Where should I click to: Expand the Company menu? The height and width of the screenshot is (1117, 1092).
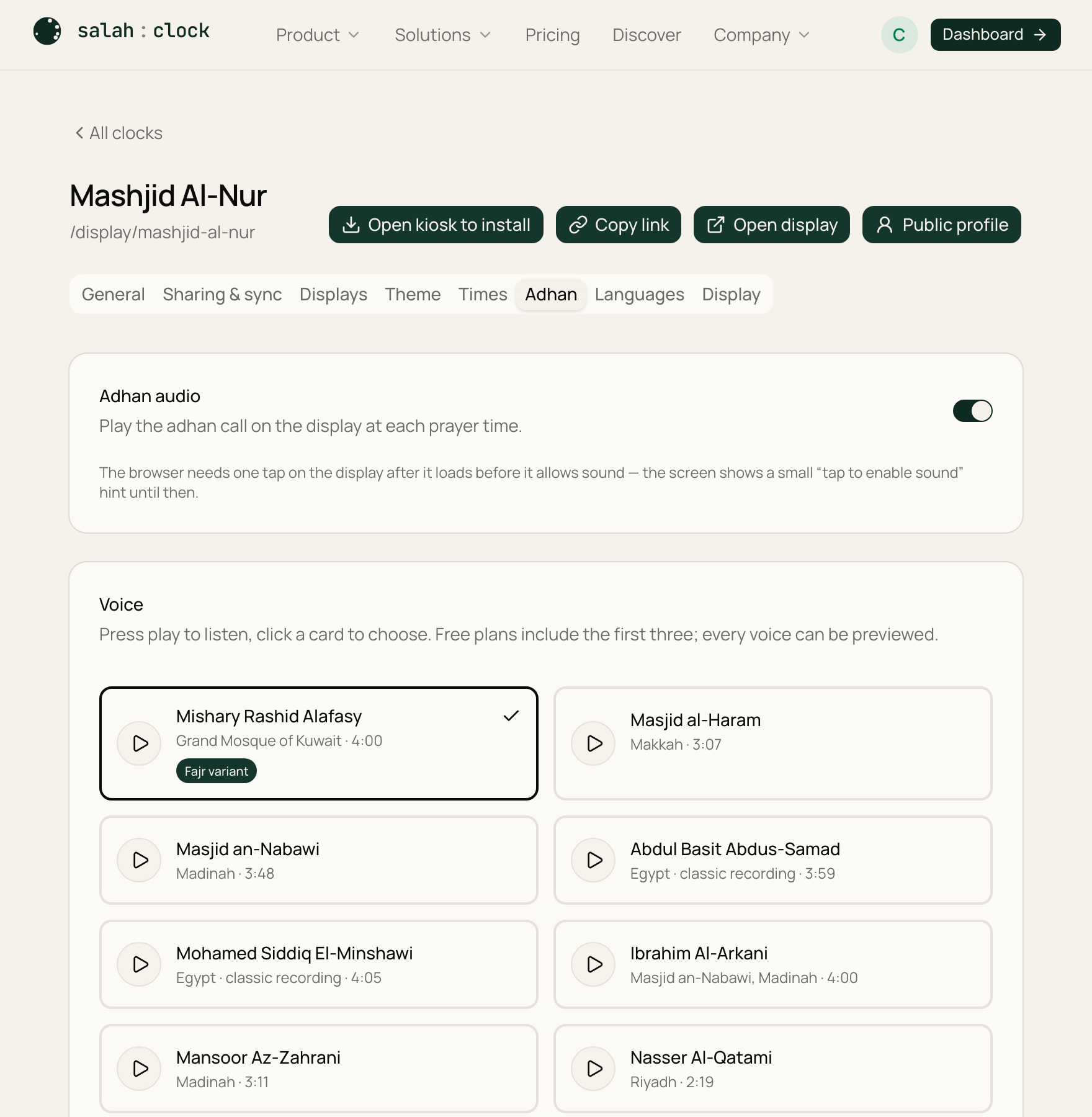(x=762, y=35)
